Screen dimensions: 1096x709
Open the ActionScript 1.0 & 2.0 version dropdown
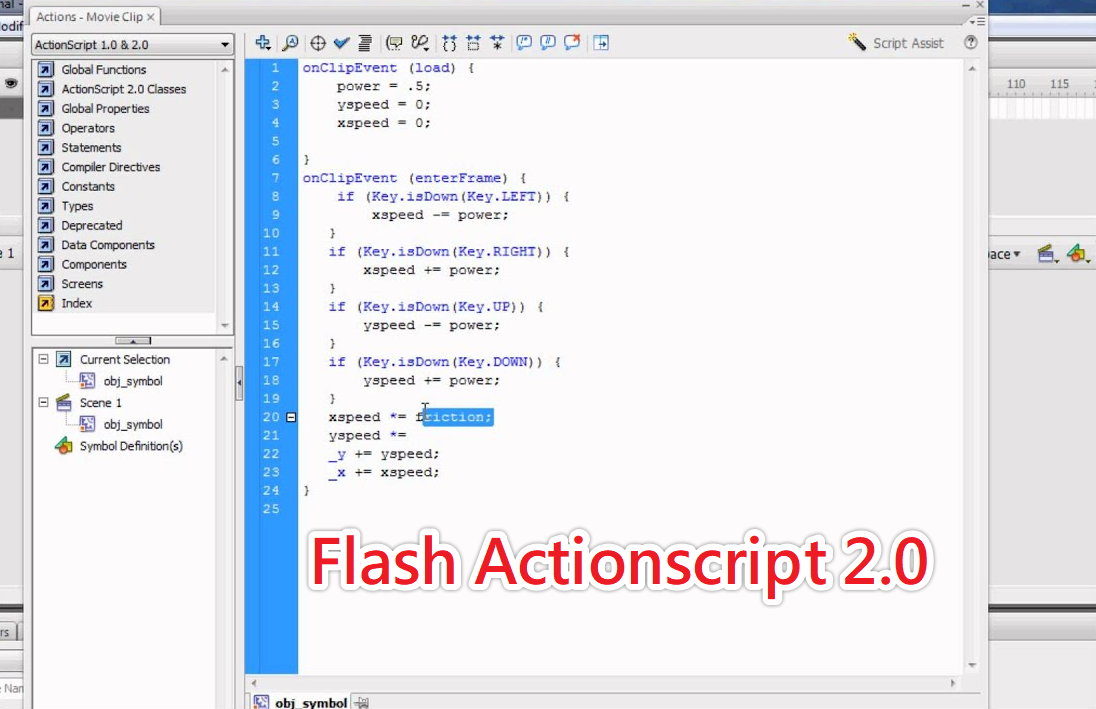point(132,45)
